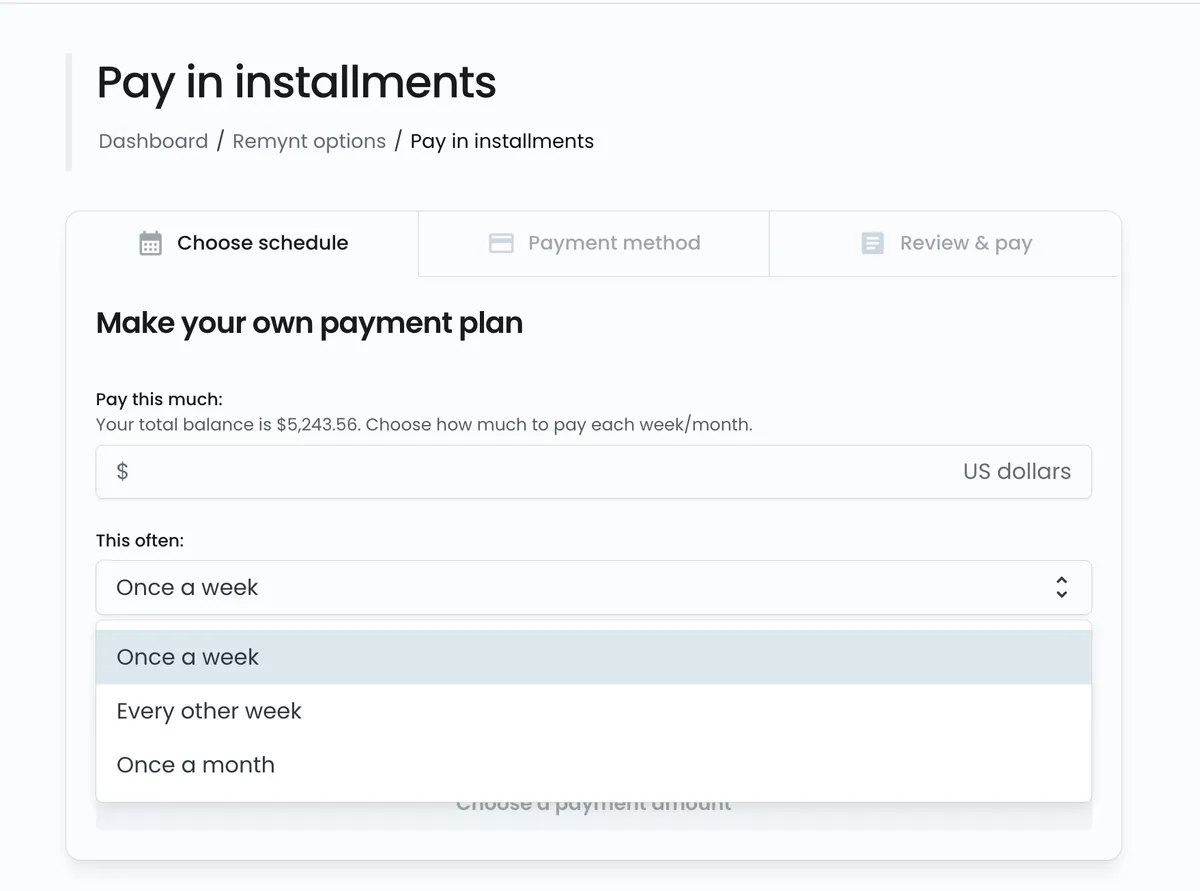Select Every other week payment frequency
1200x891 pixels.
tap(208, 710)
